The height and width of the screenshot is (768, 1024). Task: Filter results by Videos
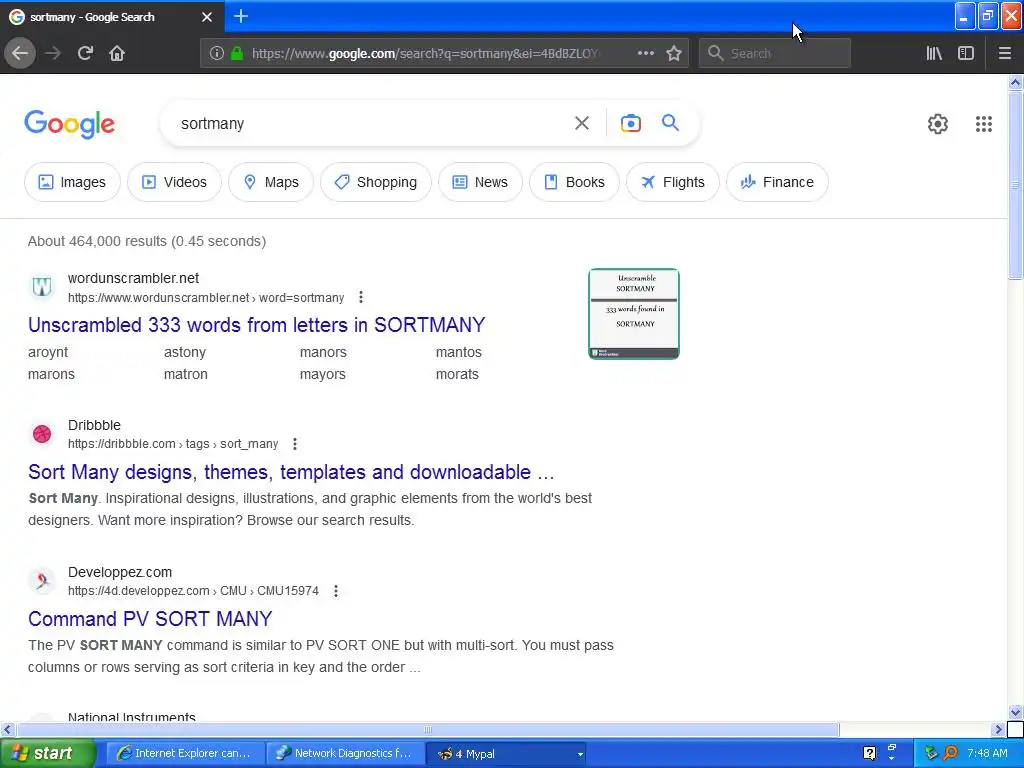tap(174, 182)
